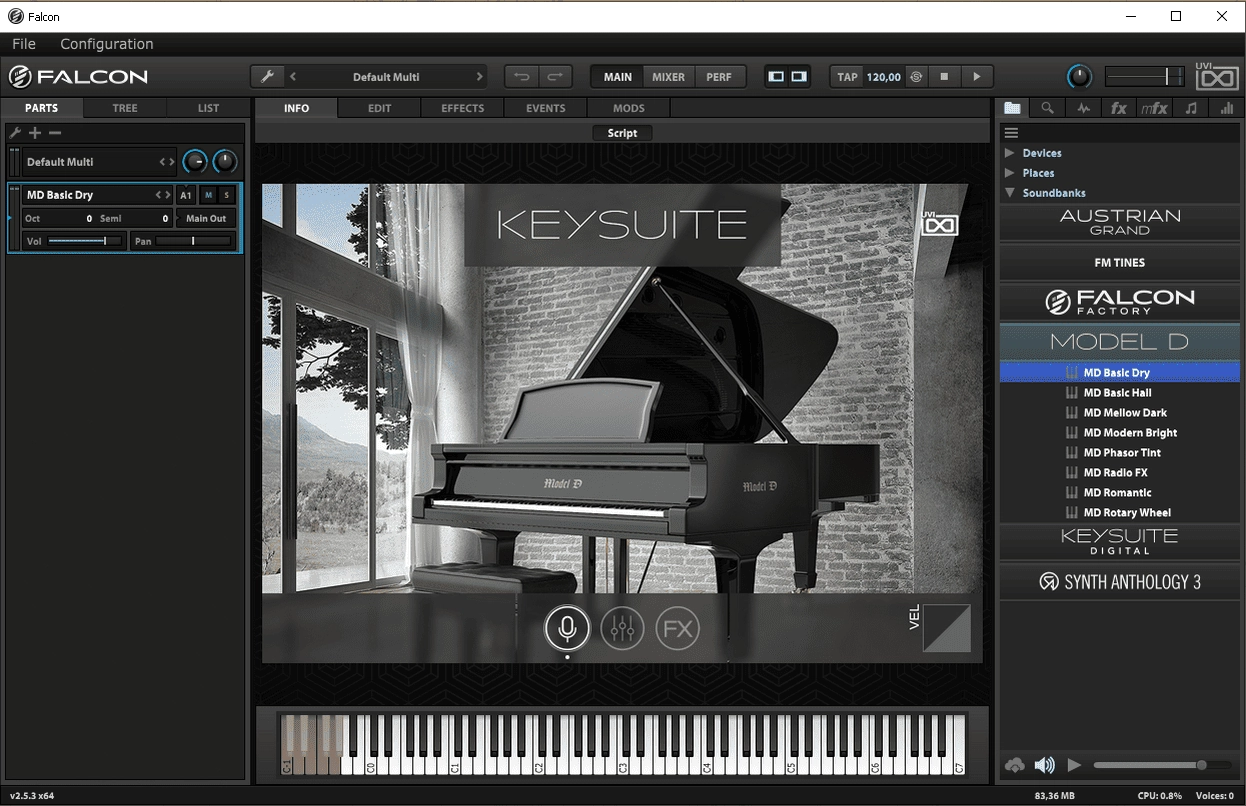Open the FM Tines soundbank
1246x806 pixels.
[1120, 262]
